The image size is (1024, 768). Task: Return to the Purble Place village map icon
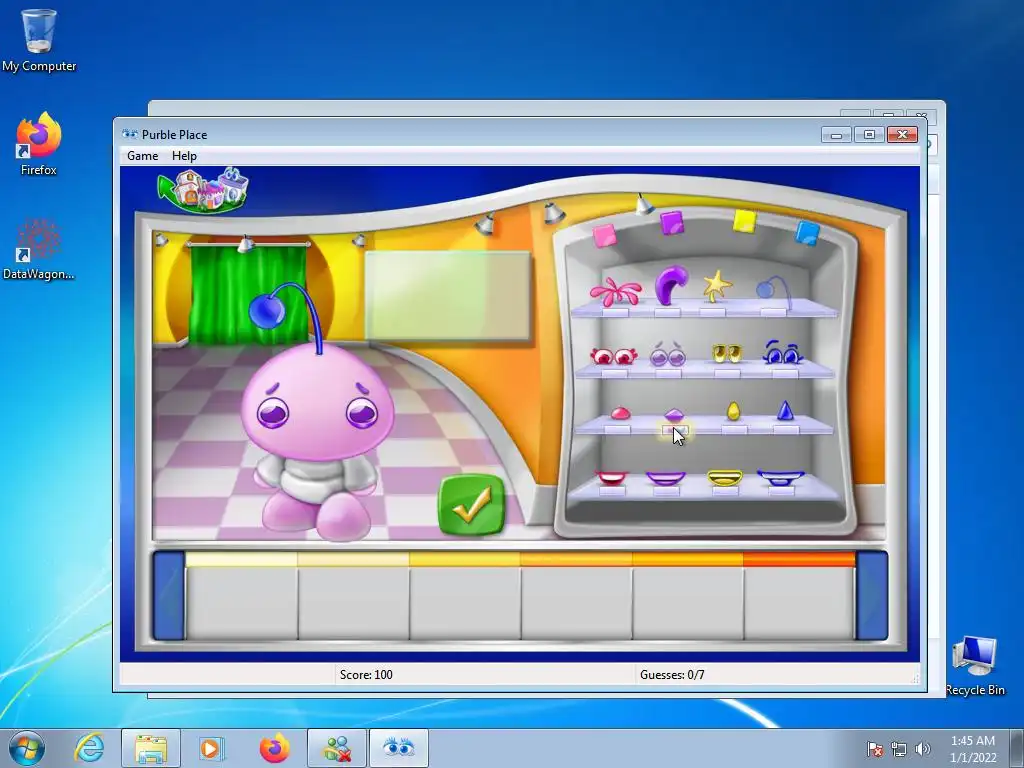(203, 190)
